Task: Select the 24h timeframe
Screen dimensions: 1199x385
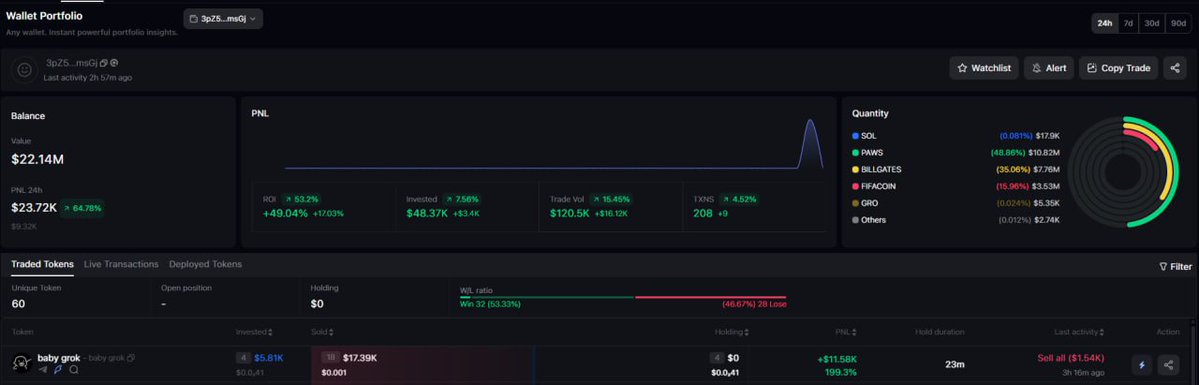Action: click(x=1104, y=23)
